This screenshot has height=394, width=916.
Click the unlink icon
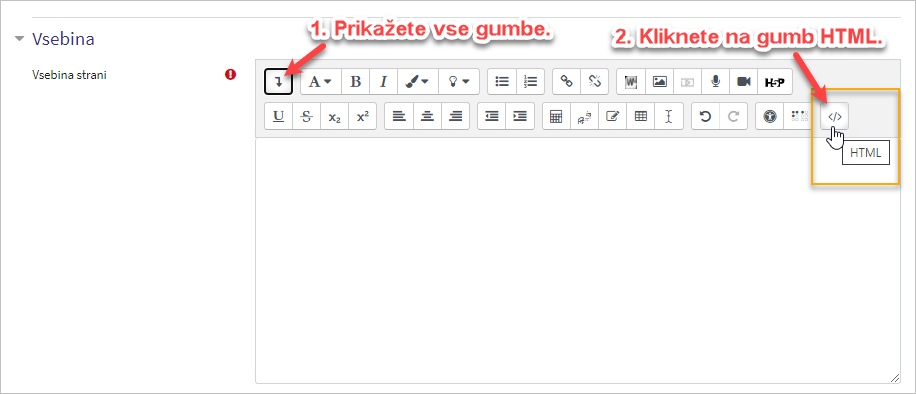(595, 81)
